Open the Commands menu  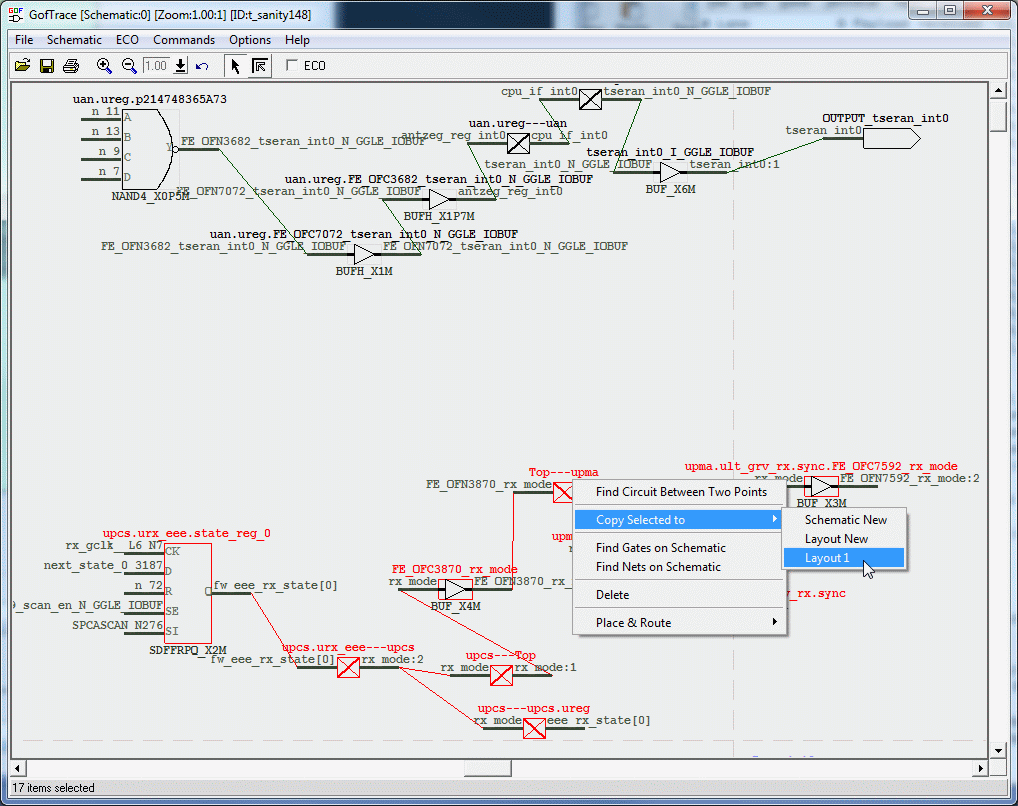[x=184, y=40]
